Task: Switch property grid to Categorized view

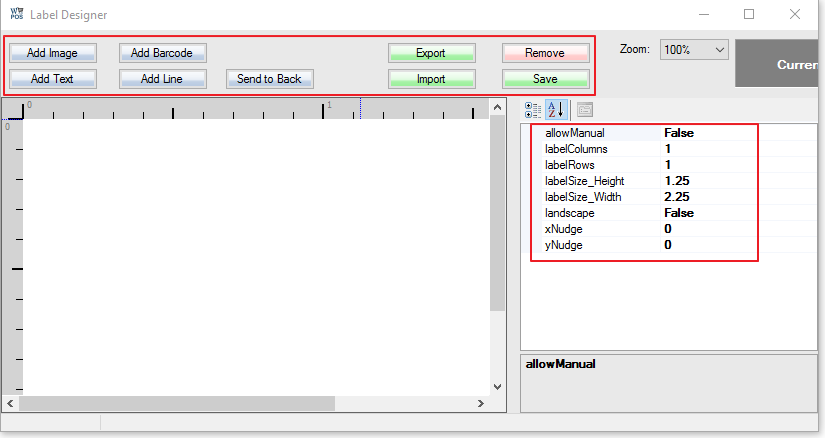Action: (532, 110)
